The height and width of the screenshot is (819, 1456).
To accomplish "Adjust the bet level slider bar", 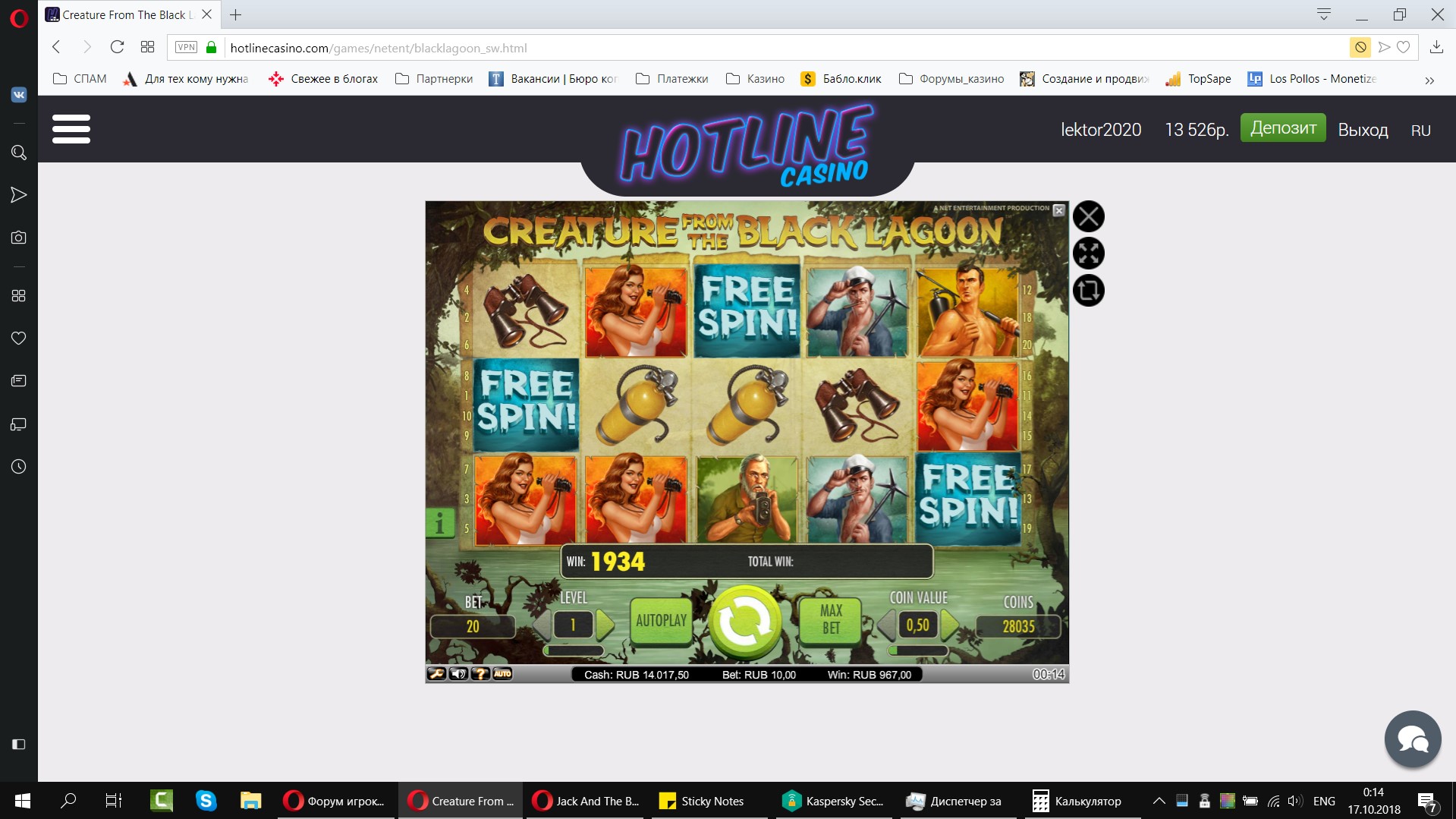I will [x=574, y=650].
